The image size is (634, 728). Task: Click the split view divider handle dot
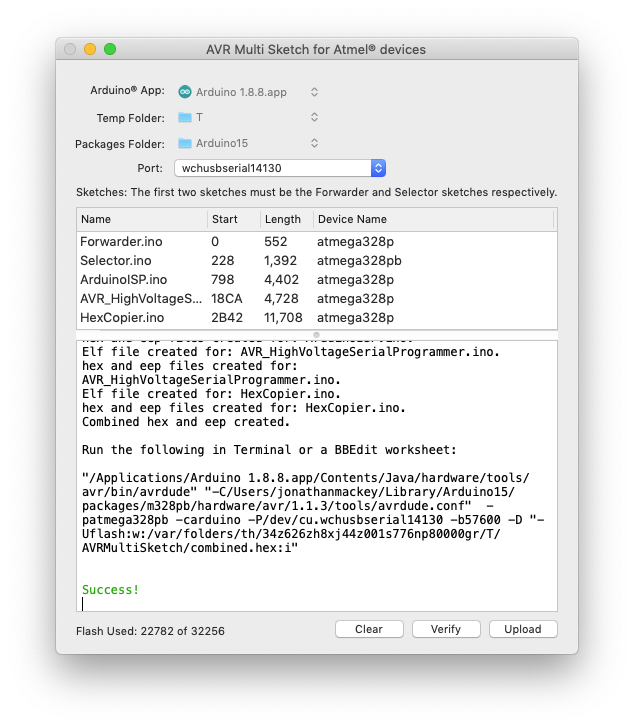point(317,335)
